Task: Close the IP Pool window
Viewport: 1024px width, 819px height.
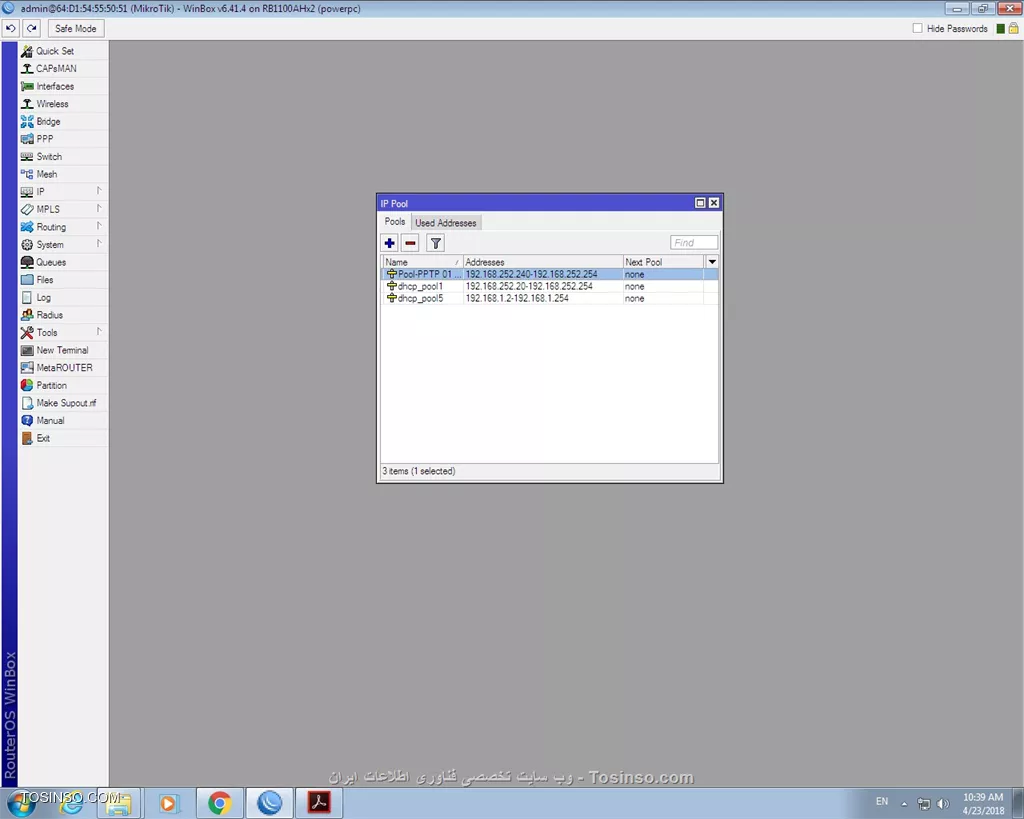Action: pos(714,203)
